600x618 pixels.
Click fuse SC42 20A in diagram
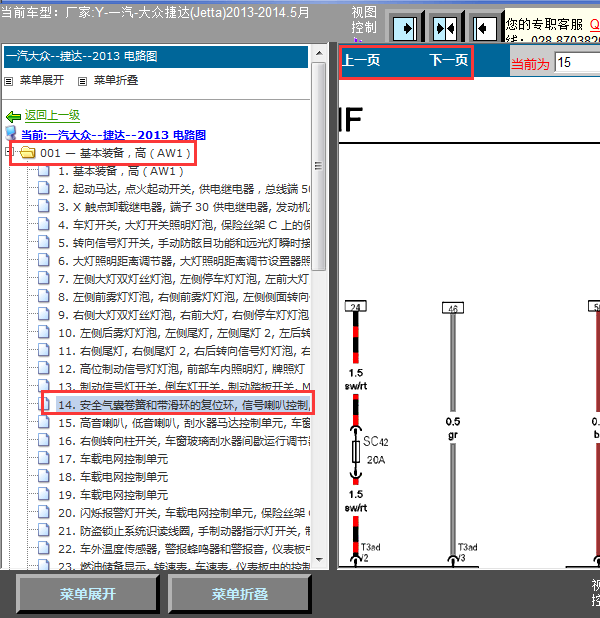coord(356,452)
